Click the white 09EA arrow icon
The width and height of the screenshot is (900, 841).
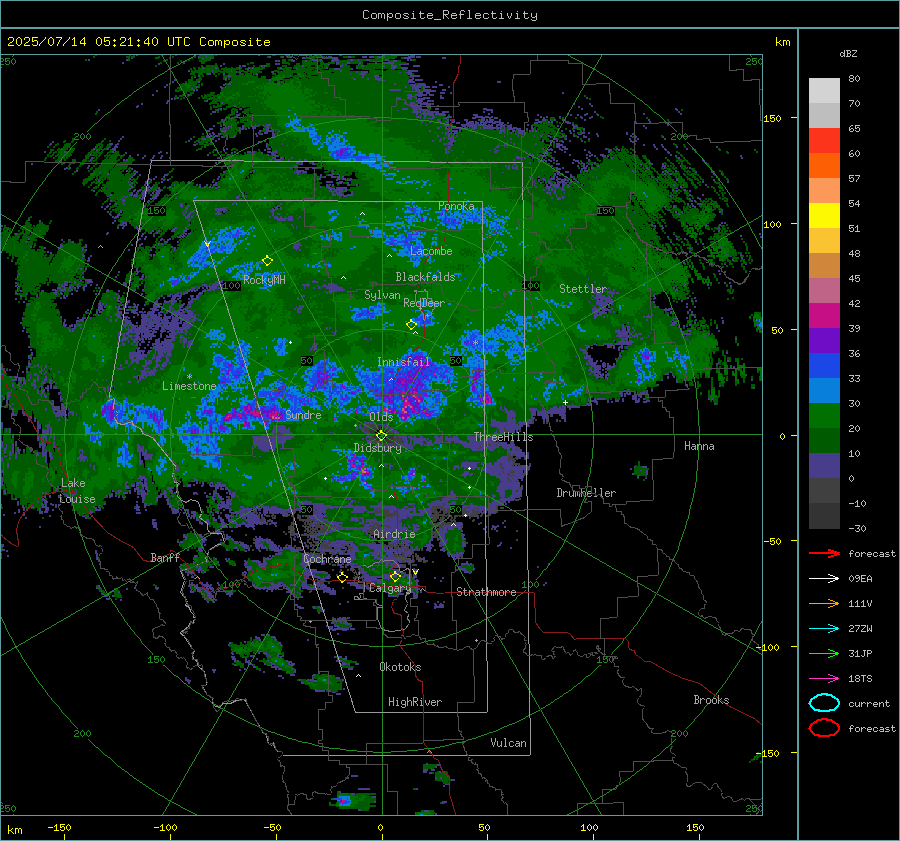824,578
